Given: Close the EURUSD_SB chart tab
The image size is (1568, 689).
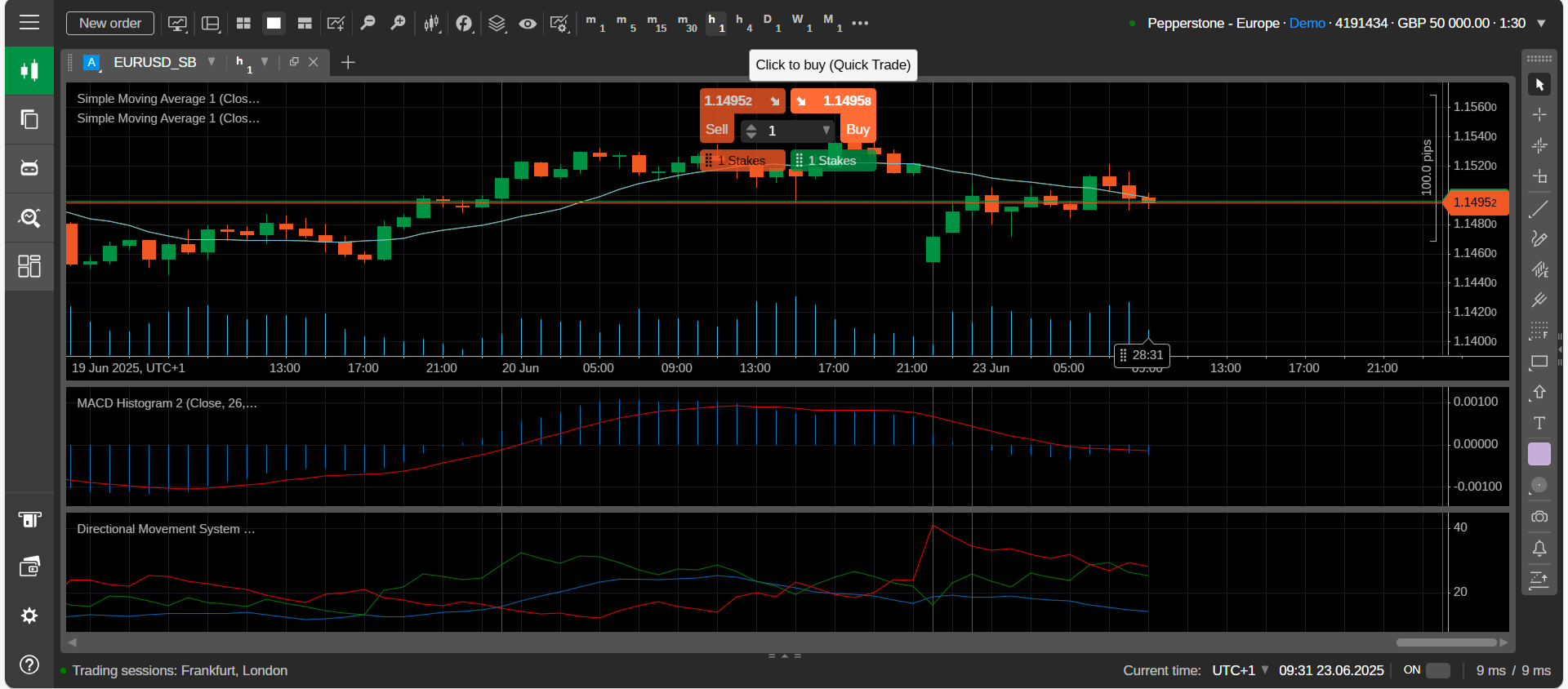Looking at the screenshot, I should coord(314,62).
